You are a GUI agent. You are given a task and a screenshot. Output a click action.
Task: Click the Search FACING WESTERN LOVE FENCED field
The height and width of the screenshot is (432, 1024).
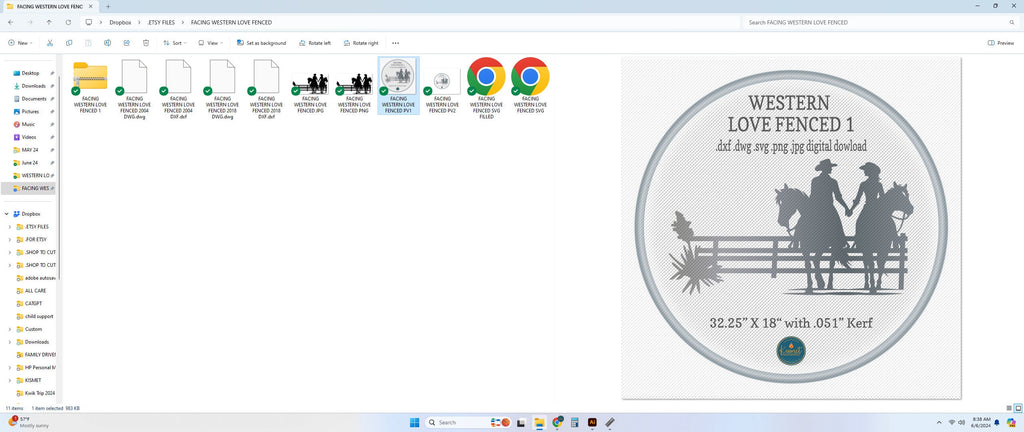(x=880, y=22)
